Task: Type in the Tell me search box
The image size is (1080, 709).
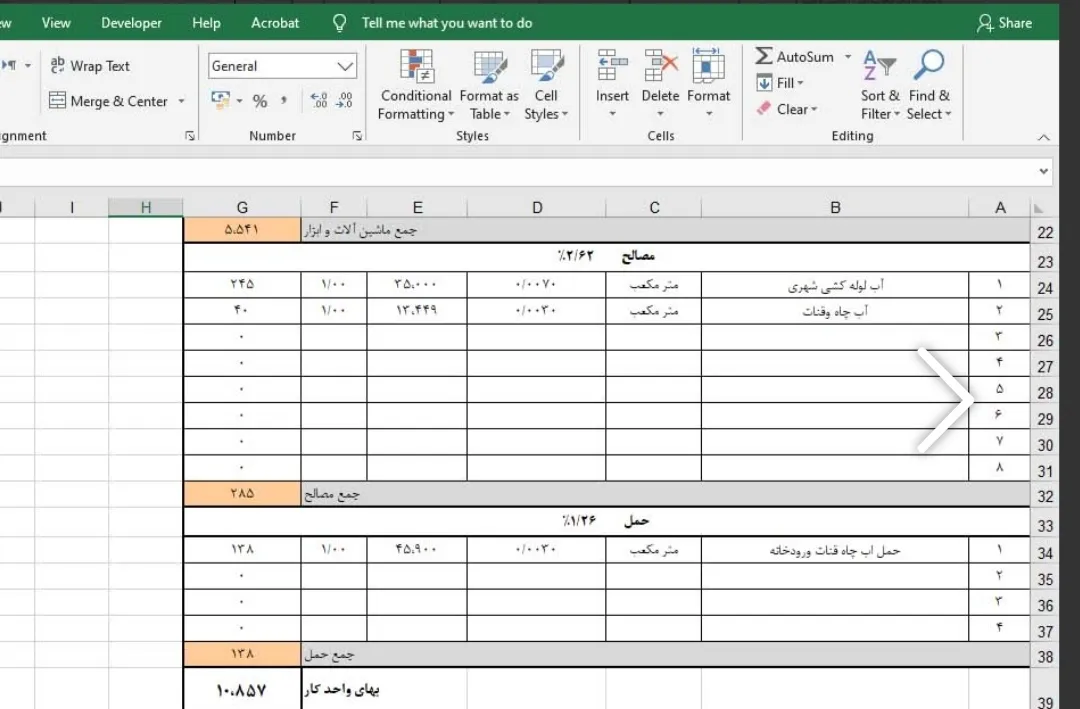Action: pyautogui.click(x=446, y=22)
